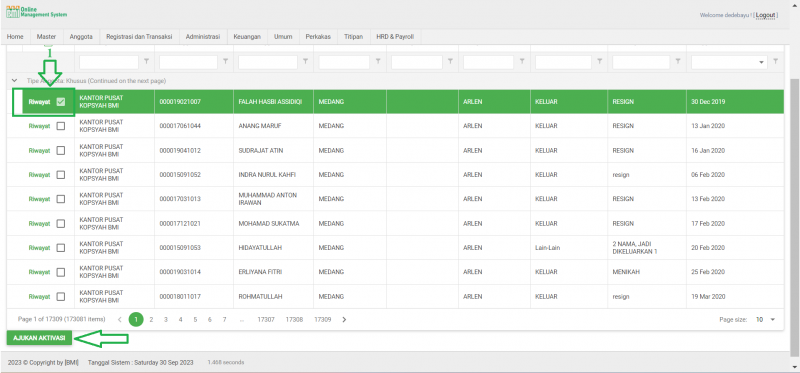
Task: Click the filter box above RESIGN reason column
Action: point(641,62)
